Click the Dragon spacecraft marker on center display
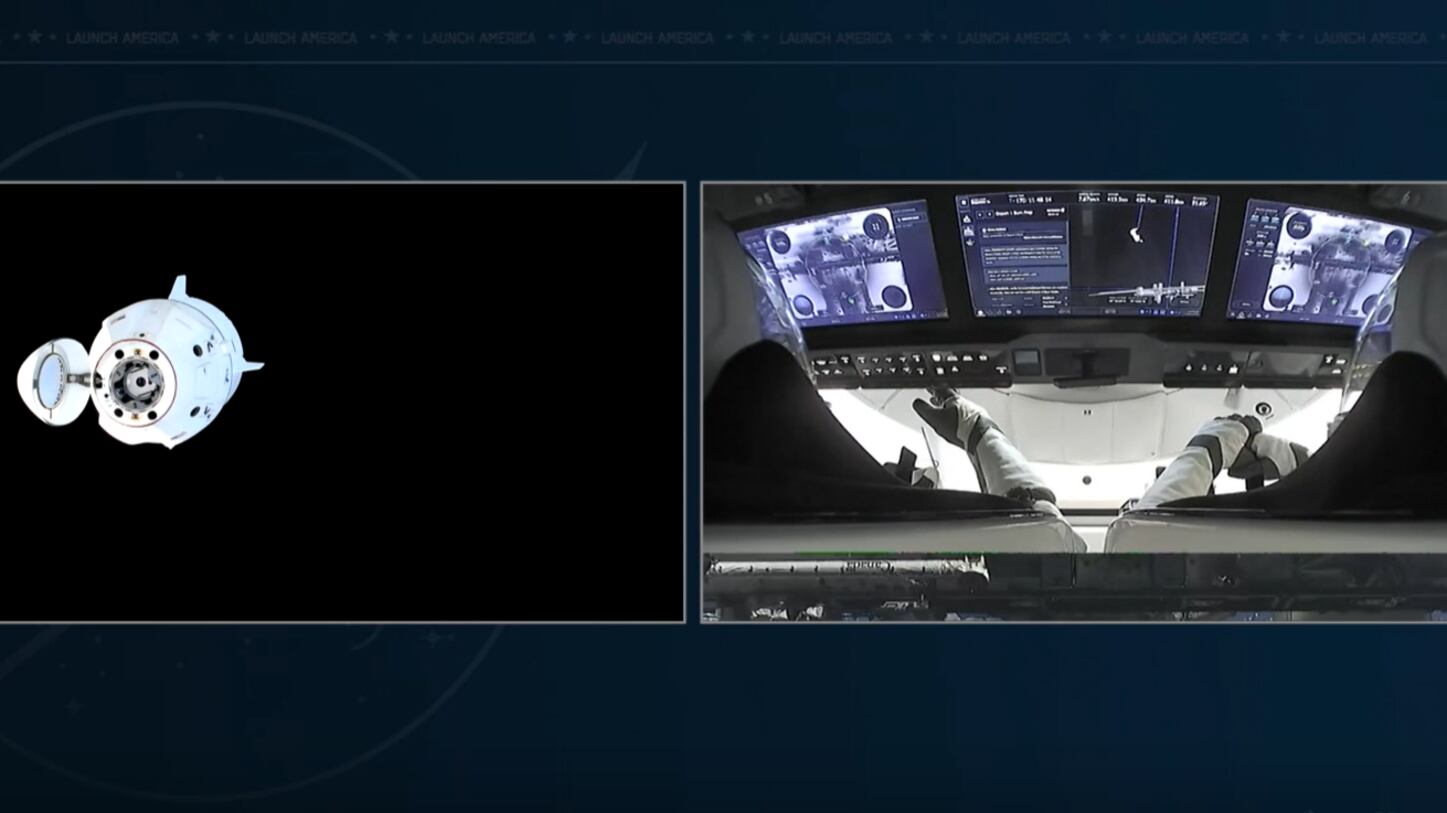The height and width of the screenshot is (813, 1447). [x=1135, y=234]
